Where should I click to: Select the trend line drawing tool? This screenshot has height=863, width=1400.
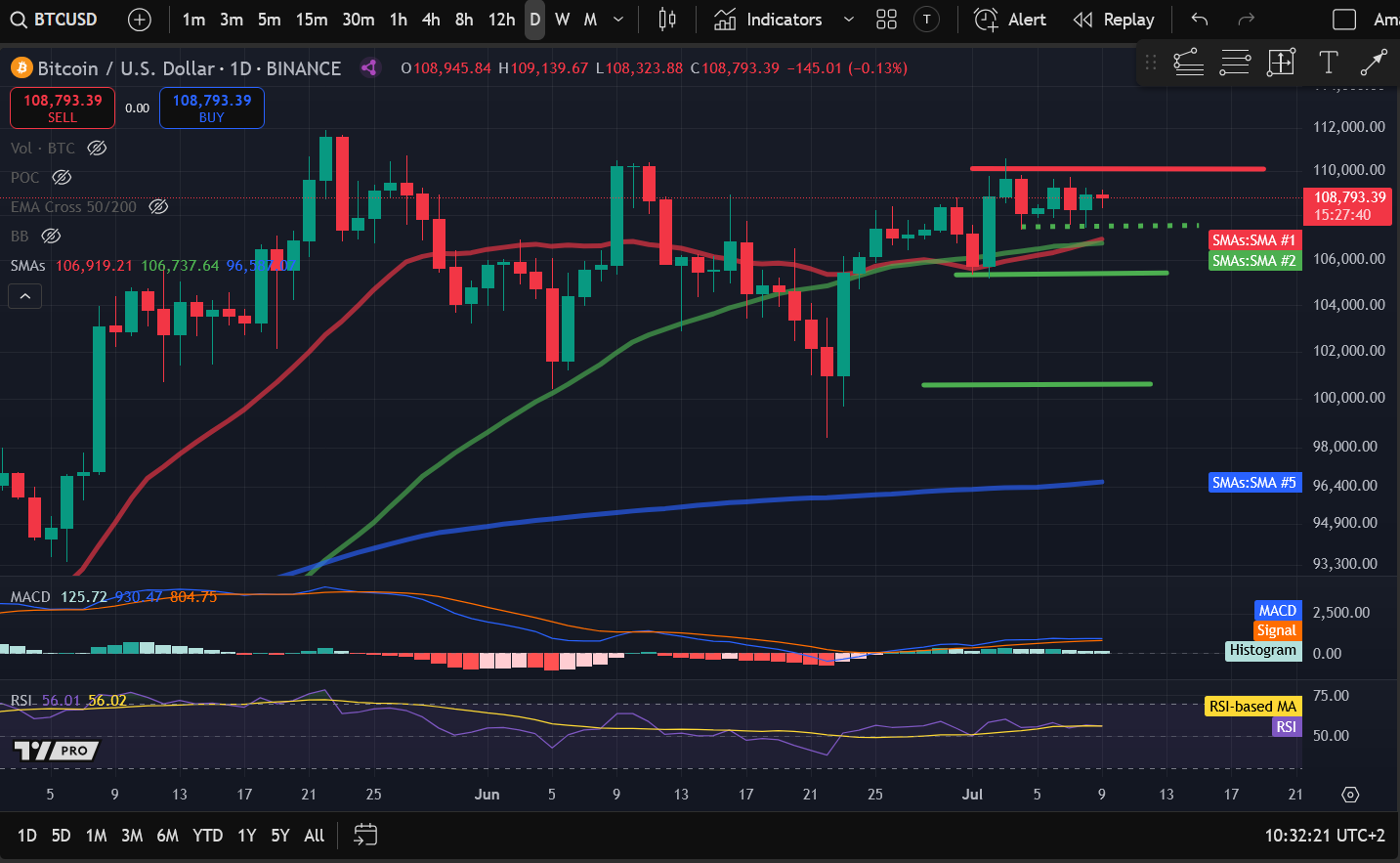pos(1188,63)
